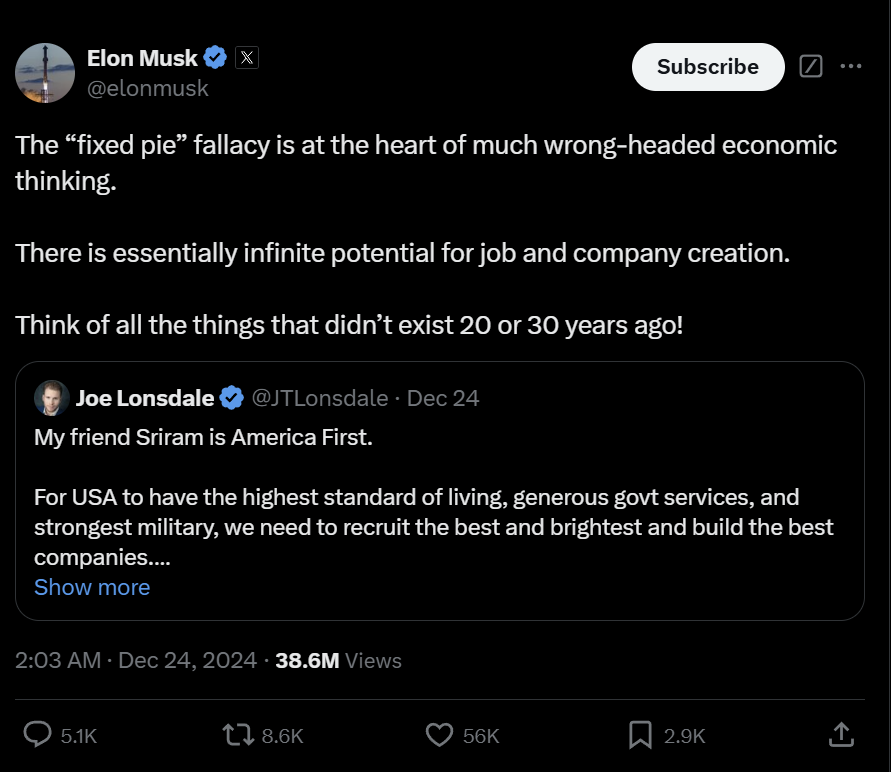Click the X affiliation badge next to Elon Musk

coord(247,57)
